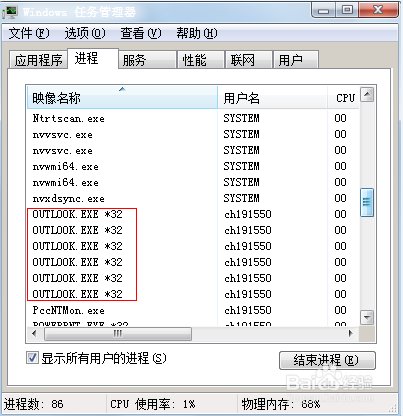Click 进程数: 86 in status bar
The width and height of the screenshot is (403, 416).
[34, 404]
